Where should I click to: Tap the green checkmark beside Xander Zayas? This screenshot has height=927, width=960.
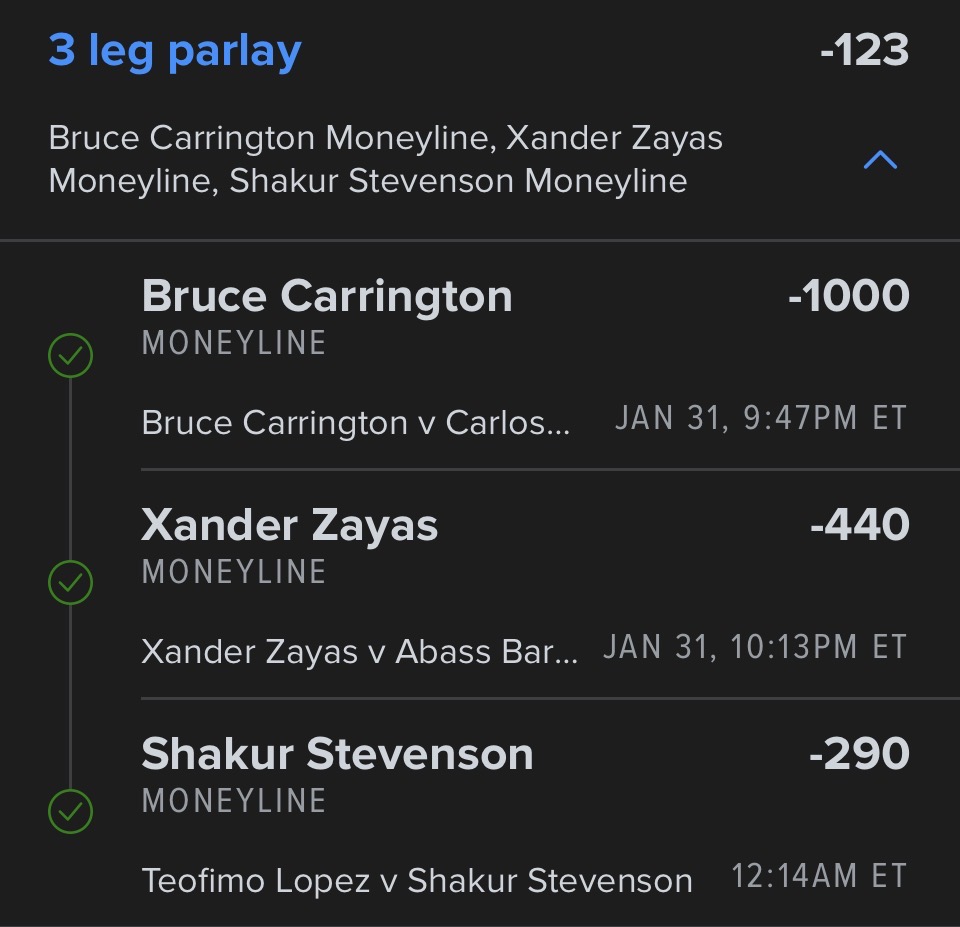pos(71,584)
